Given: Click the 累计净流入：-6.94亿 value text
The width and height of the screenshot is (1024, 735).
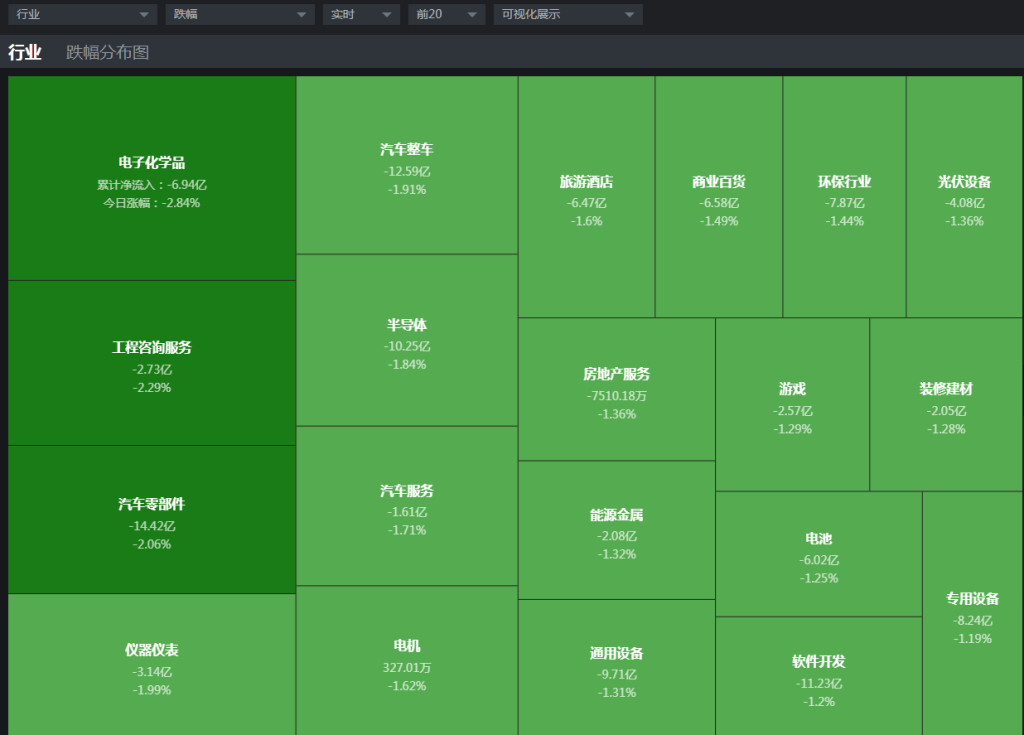Looking at the screenshot, I should pyautogui.click(x=152, y=185).
